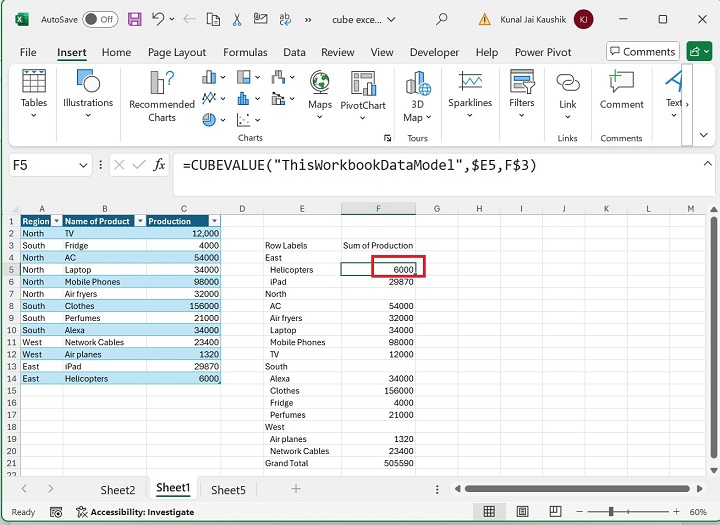Click the Search magnifier in title bar
This screenshot has height=525, width=720.
tap(442, 19)
